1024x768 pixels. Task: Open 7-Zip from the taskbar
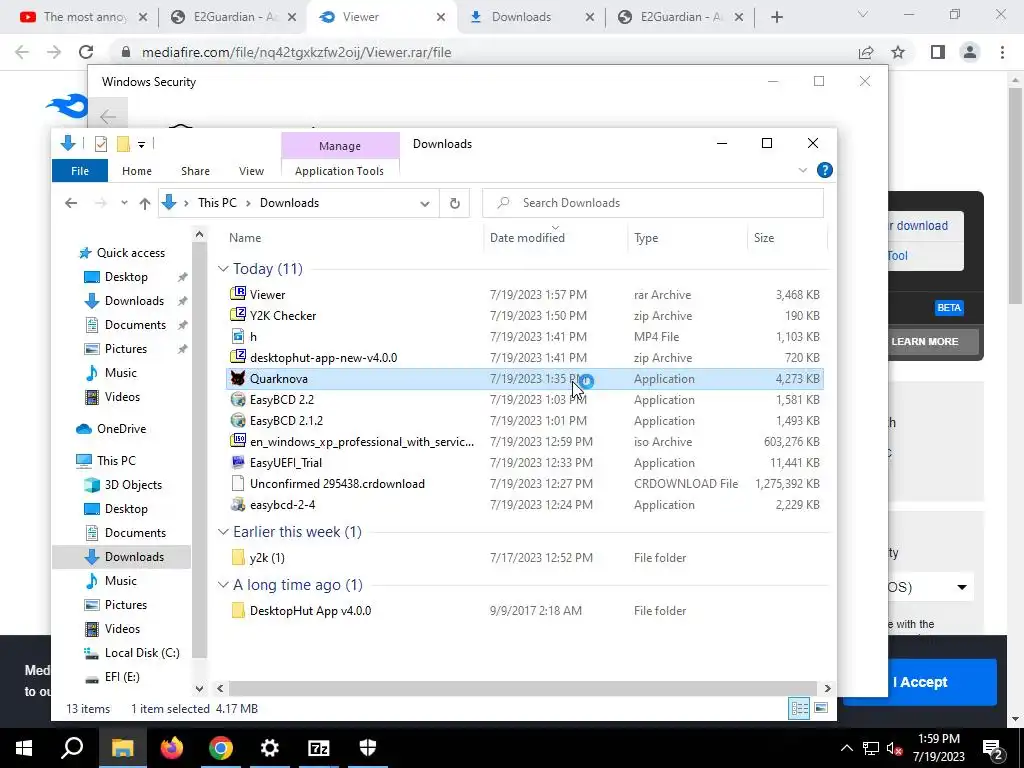(x=319, y=748)
